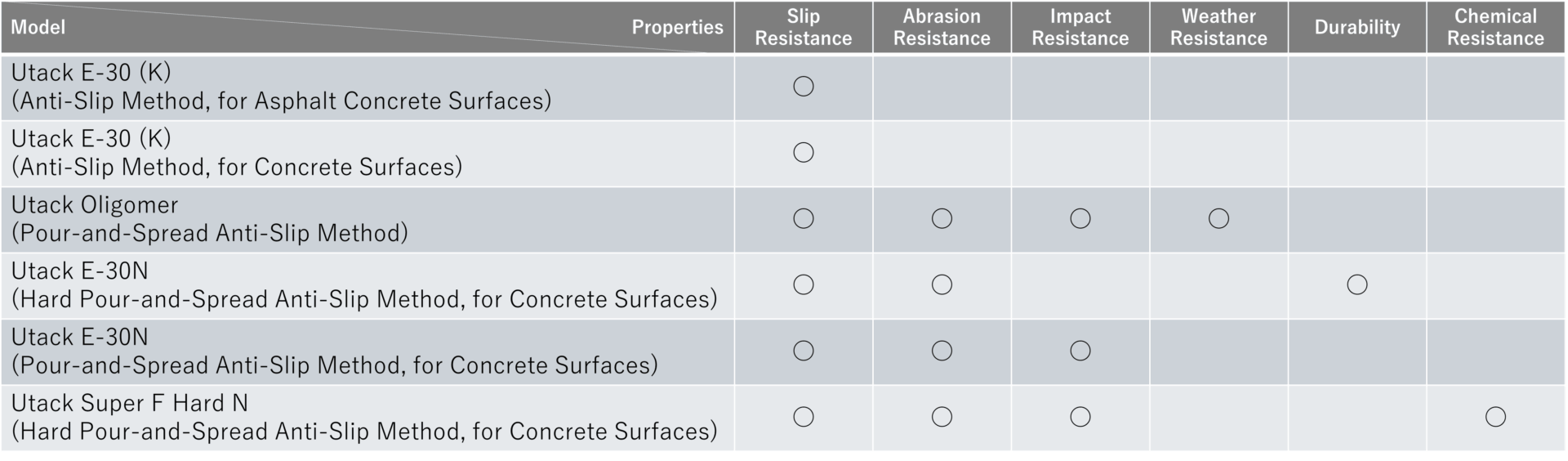Click Impact Resistance circle for Super F Hard N
Image resolution: width=1568 pixels, height=461 pixels.
click(x=1080, y=417)
